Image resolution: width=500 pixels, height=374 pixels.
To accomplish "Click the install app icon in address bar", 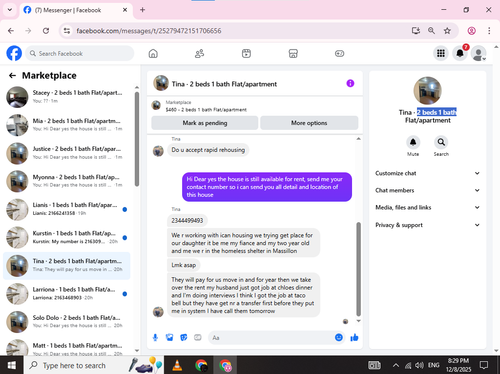I will [x=416, y=31].
